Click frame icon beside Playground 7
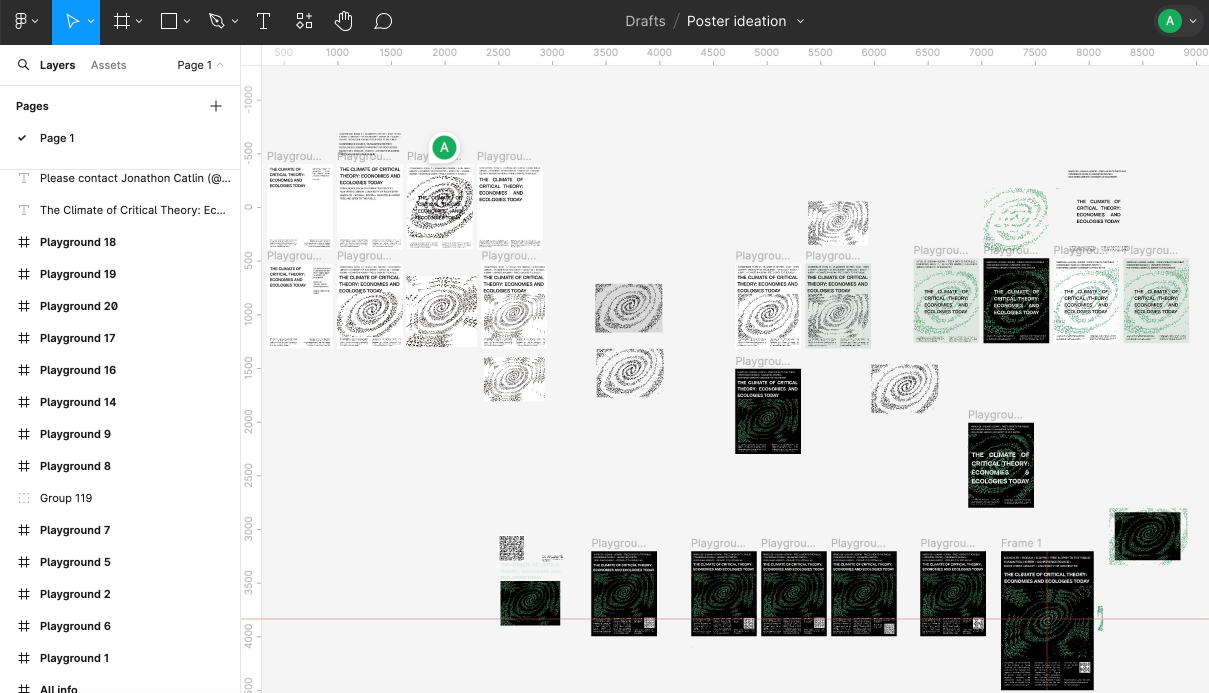The width and height of the screenshot is (1209, 693). pos(24,530)
